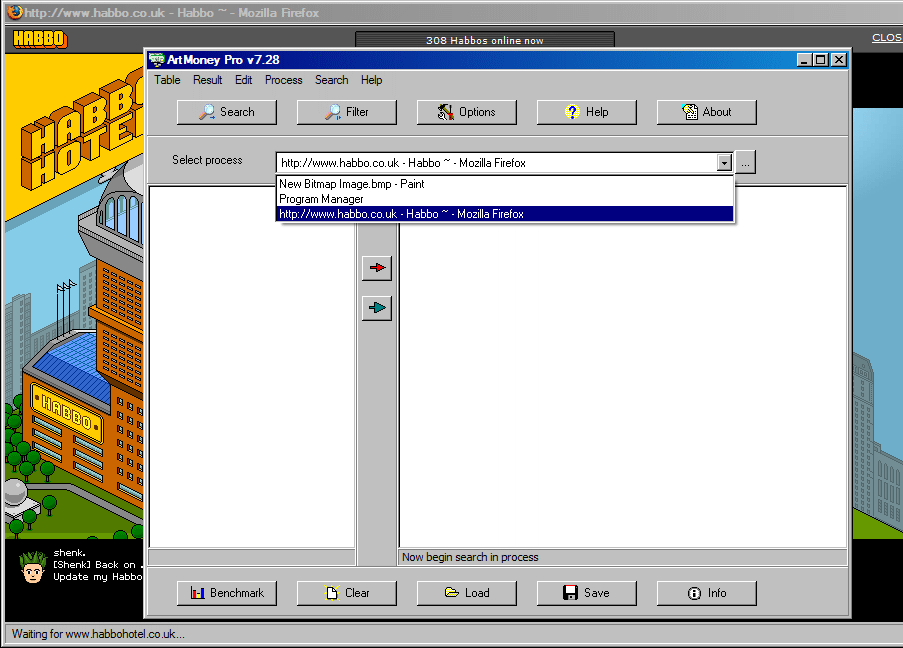This screenshot has height=648, width=903.
Task: Click the ellipsis browse button beside process box
Action: click(745, 163)
